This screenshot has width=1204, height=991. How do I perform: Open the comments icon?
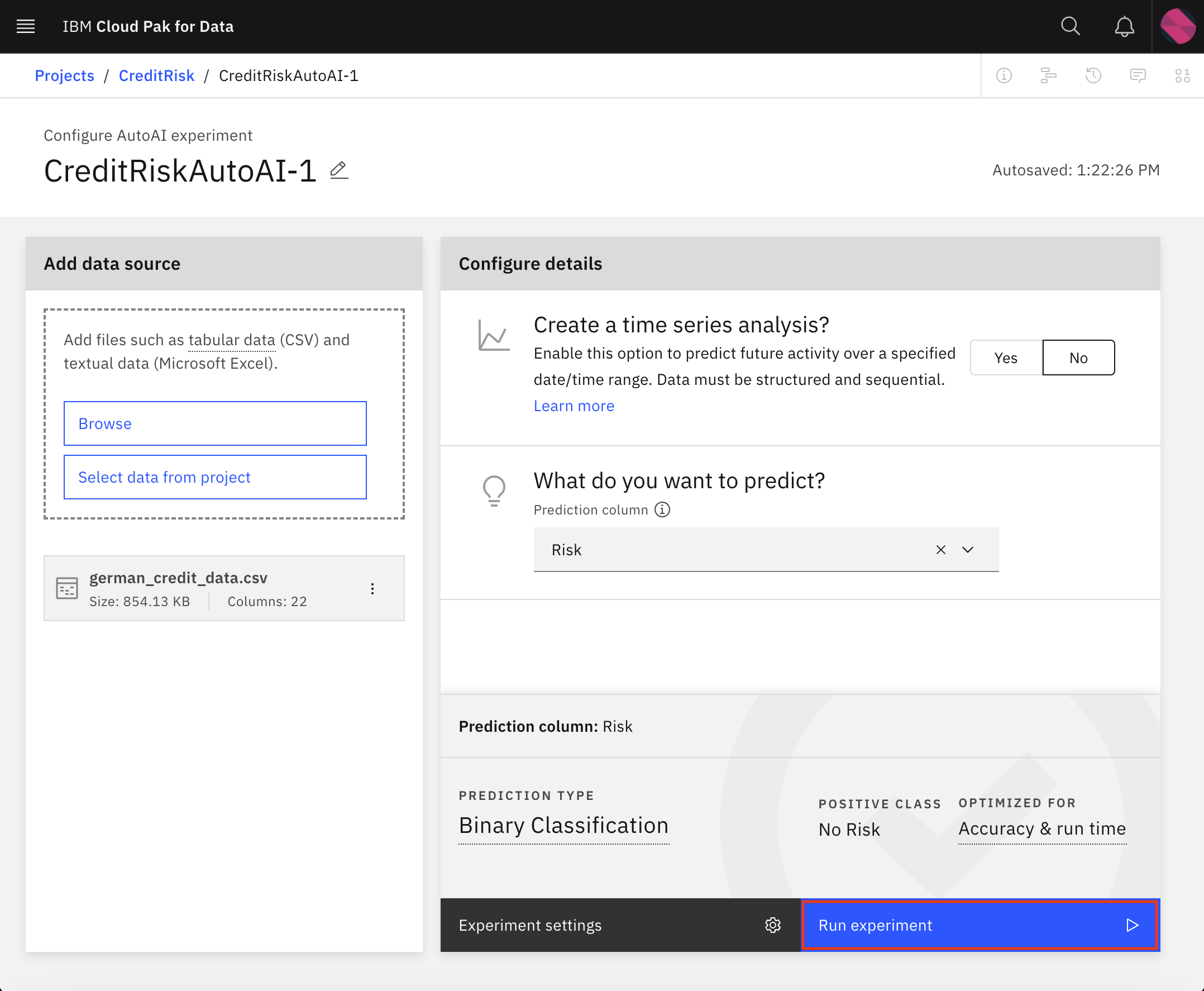point(1138,75)
